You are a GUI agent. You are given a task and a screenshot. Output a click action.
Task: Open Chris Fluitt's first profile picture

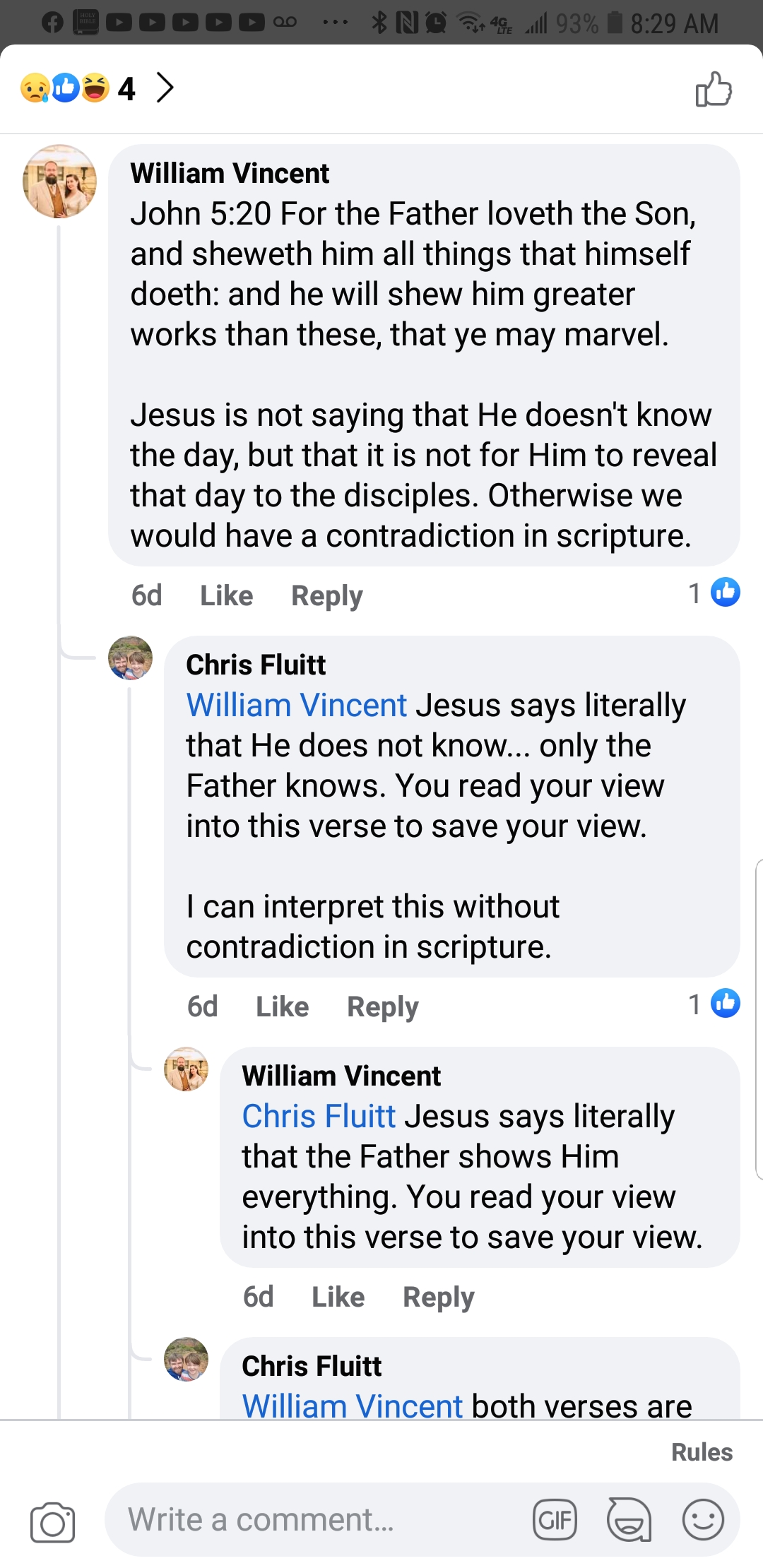130,658
